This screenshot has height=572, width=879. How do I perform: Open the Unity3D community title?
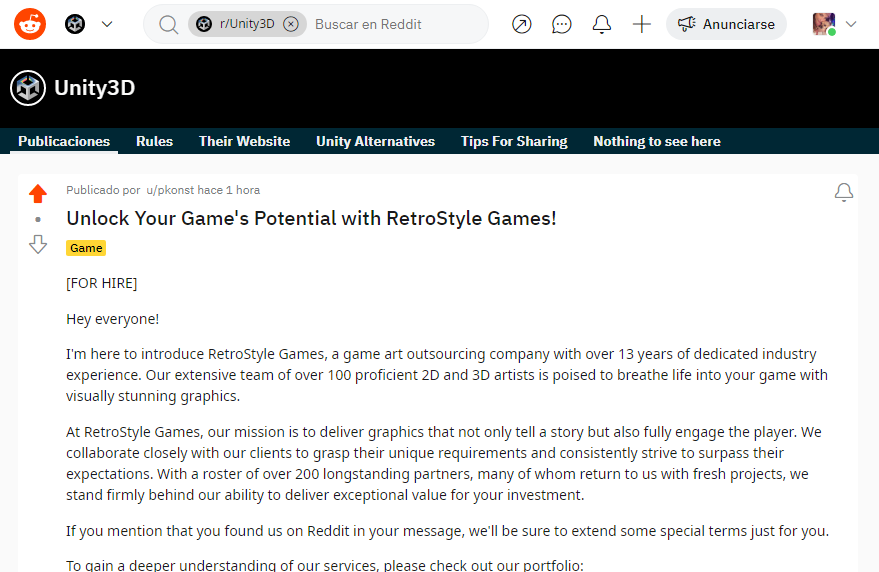pyautogui.click(x=94, y=88)
